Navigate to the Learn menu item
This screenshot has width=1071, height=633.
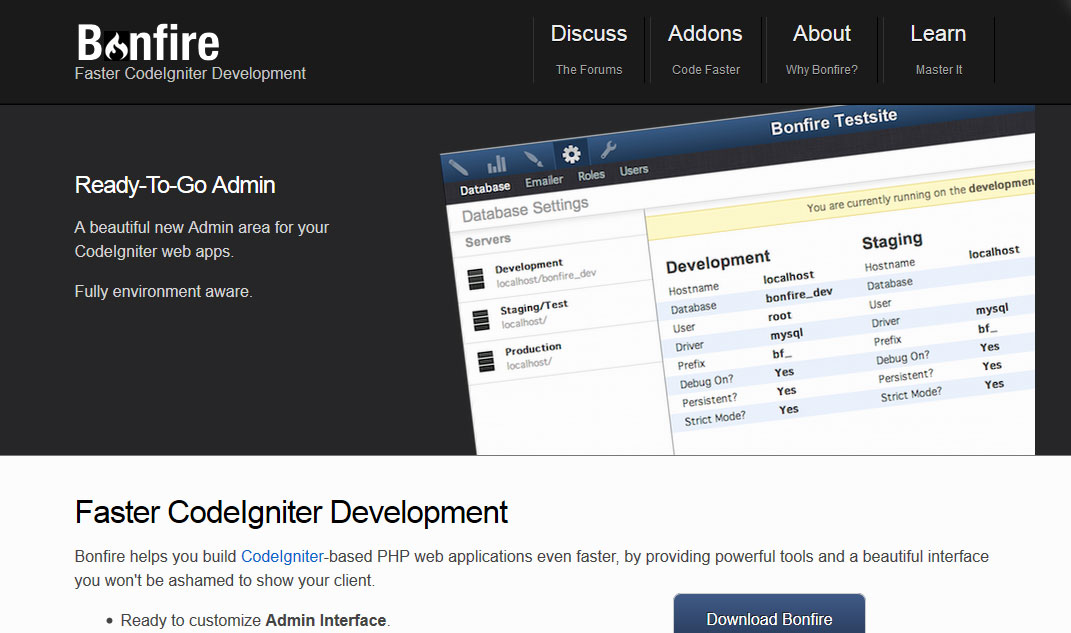click(x=938, y=49)
